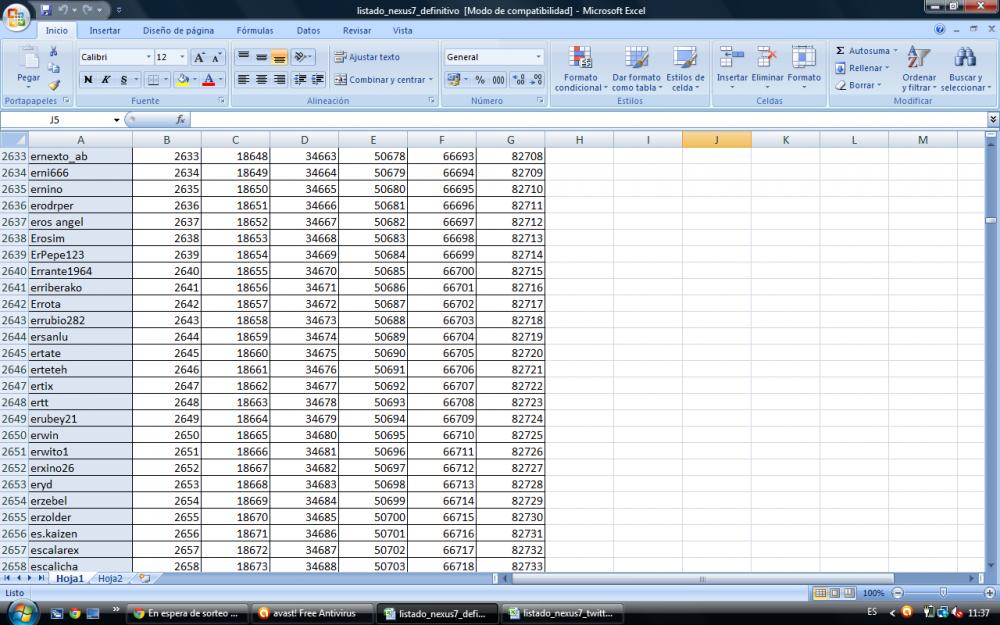
Task: Switch to the Fórmulas ribbon tab
Action: pyautogui.click(x=255, y=31)
